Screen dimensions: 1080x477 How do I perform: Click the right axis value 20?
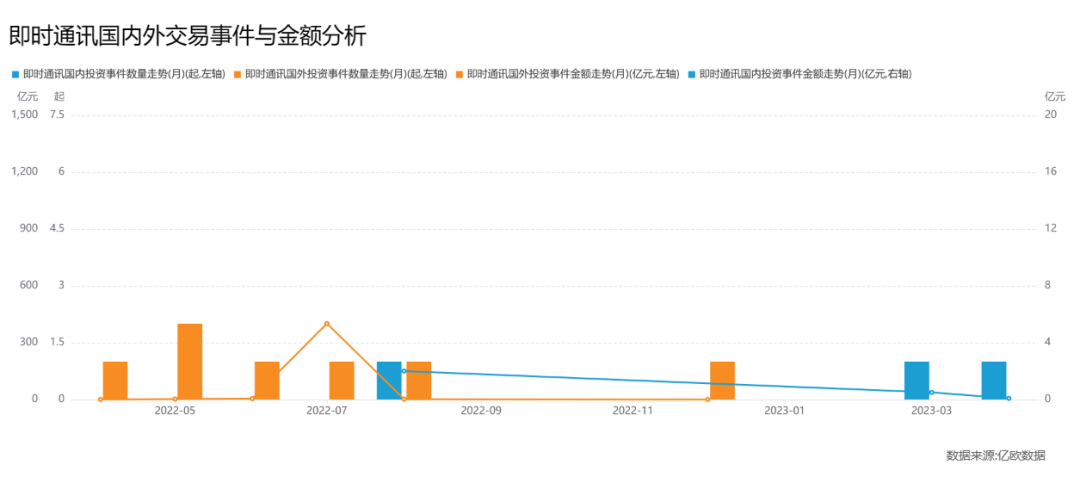click(x=1050, y=115)
